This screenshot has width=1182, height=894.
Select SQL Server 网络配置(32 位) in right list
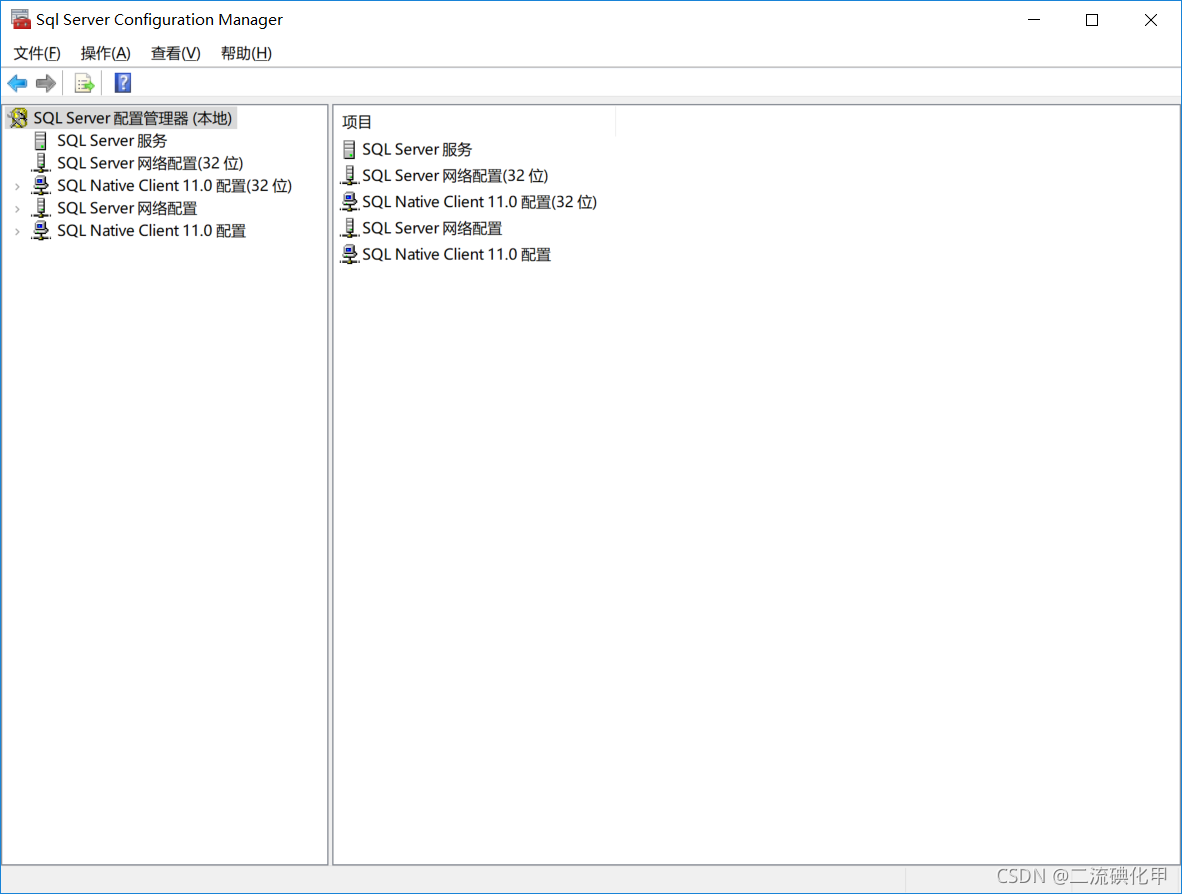click(x=455, y=176)
